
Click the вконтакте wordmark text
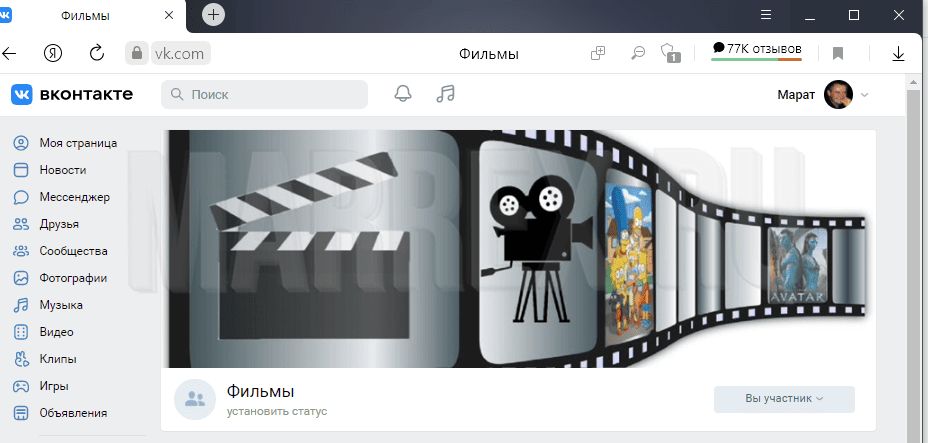(x=86, y=94)
